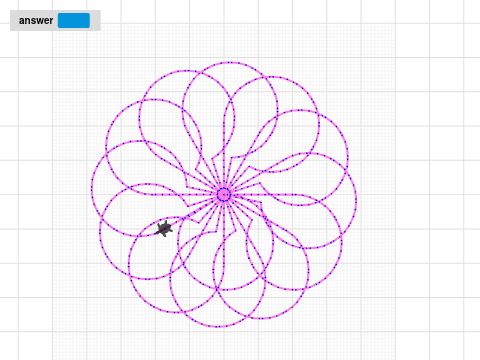
Task: Click the topmost arc of the top petal
Action: (x=230, y=62)
